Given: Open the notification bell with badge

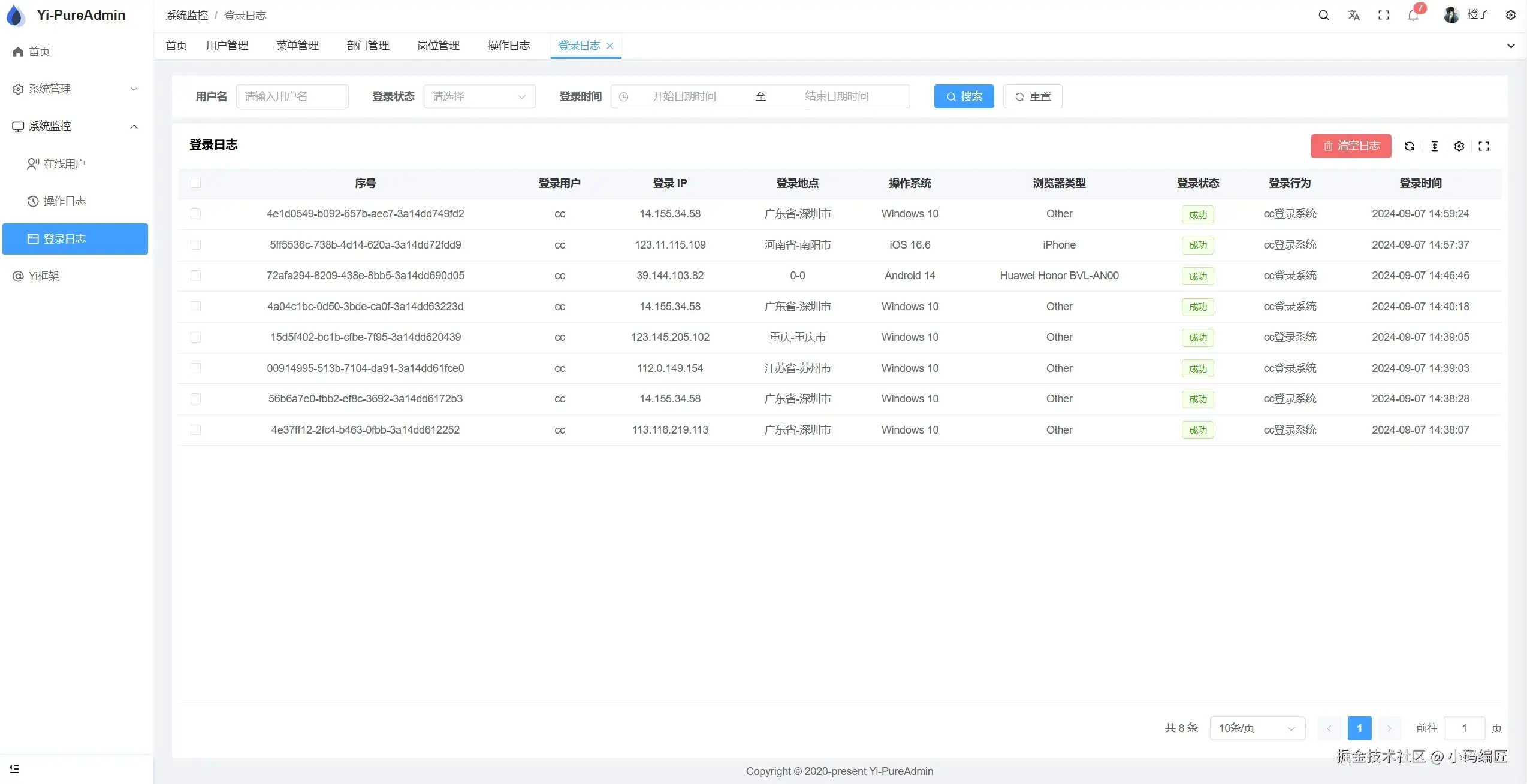Looking at the screenshot, I should tap(1413, 15).
